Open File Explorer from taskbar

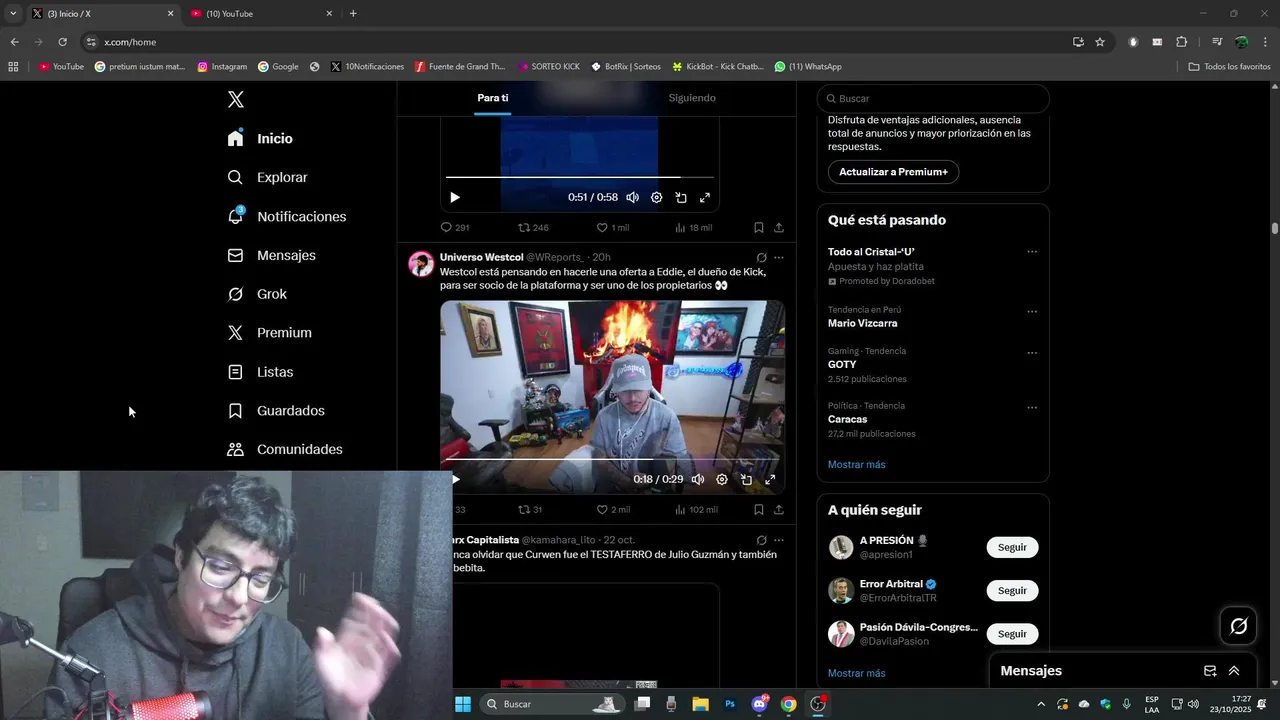pyautogui.click(x=700, y=704)
